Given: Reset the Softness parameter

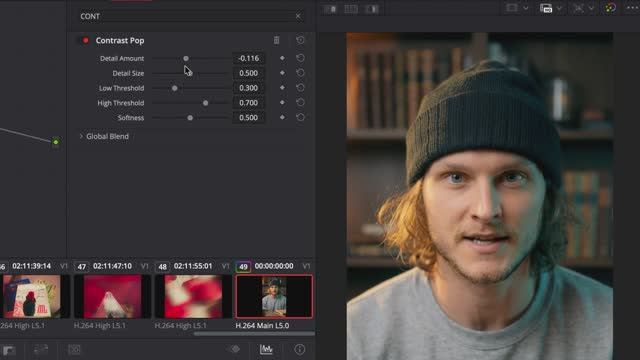Looking at the screenshot, I should 300,117.
